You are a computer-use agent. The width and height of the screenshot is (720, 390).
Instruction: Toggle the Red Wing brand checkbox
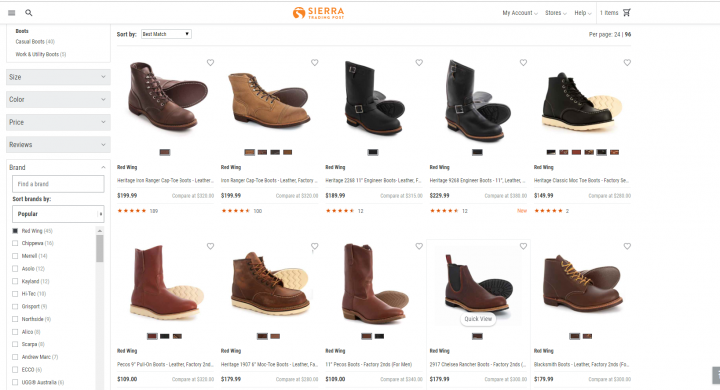[15, 231]
